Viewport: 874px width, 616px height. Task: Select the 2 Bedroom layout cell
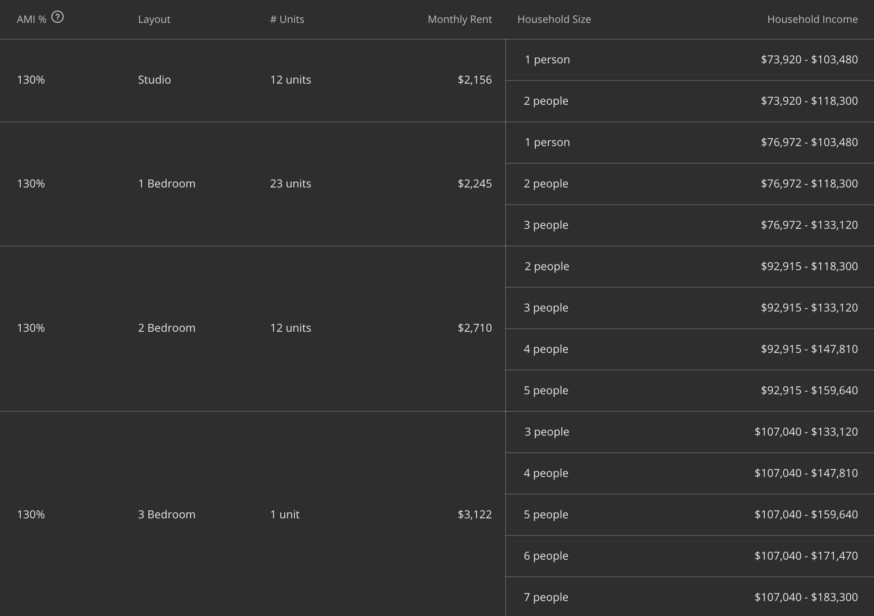[x=166, y=328]
